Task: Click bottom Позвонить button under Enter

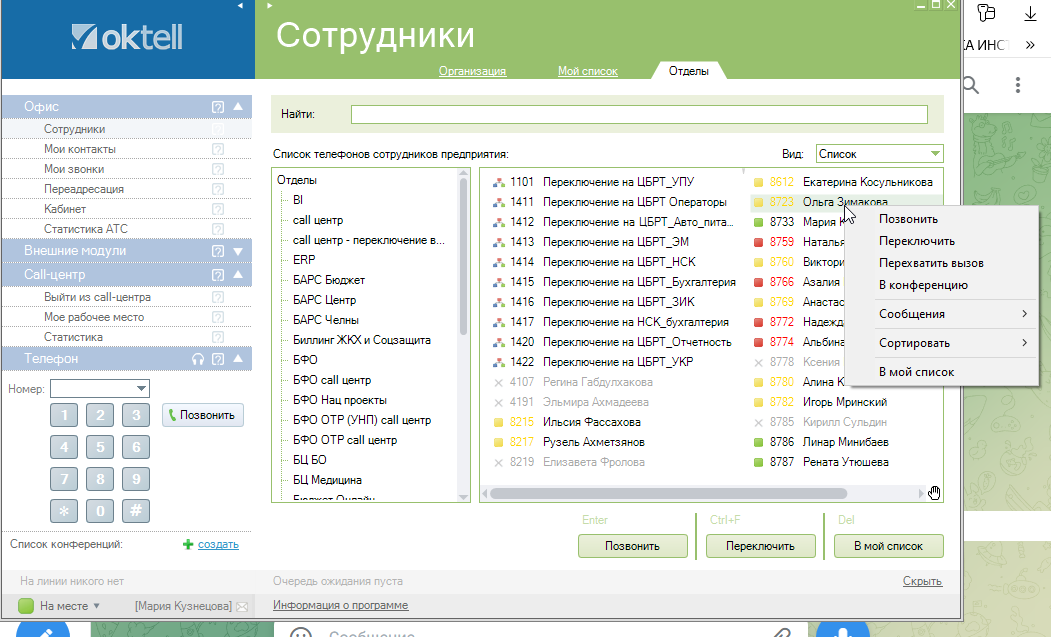Action: coord(633,546)
